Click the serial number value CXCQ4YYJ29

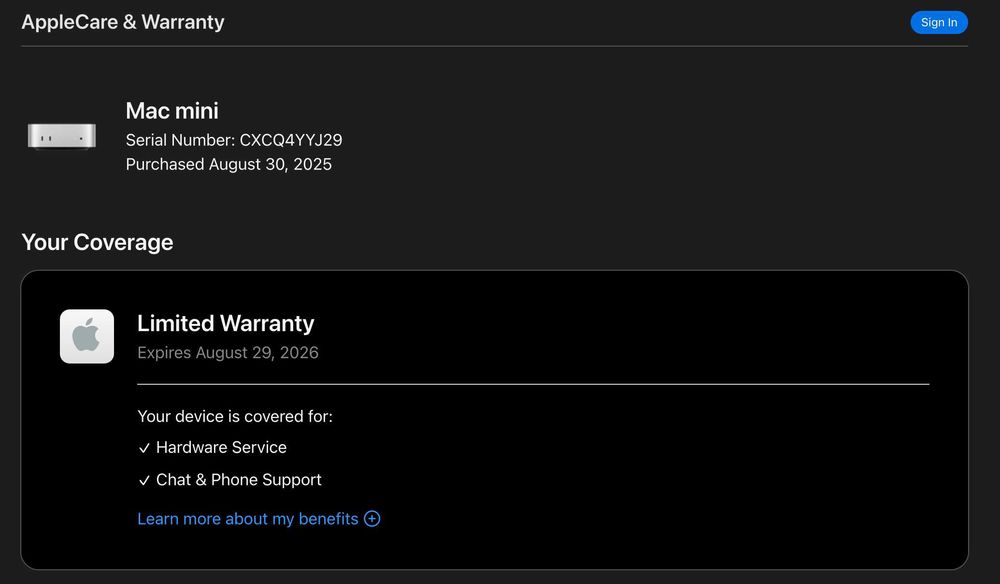click(x=291, y=140)
